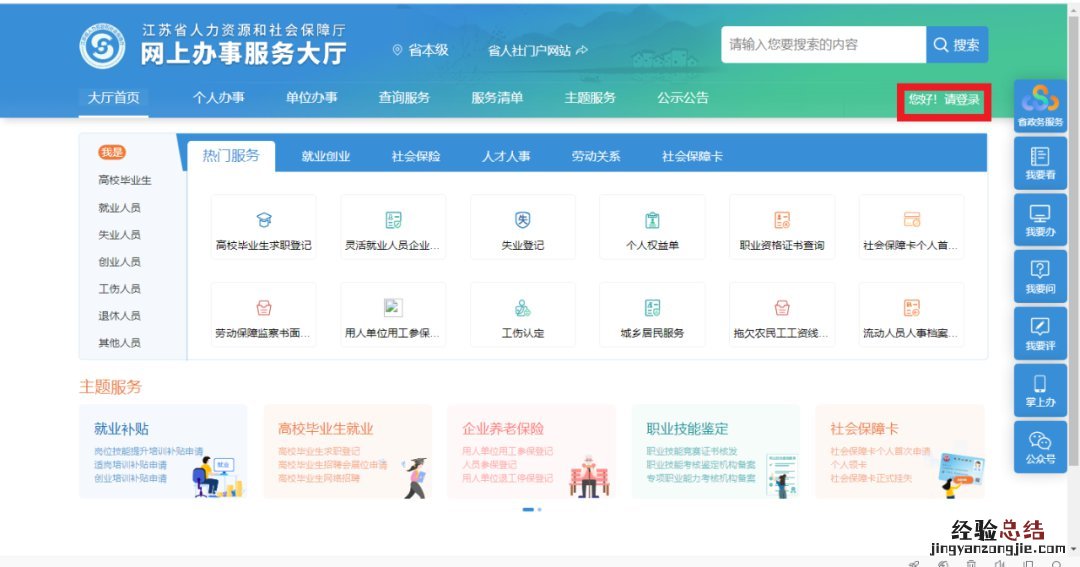The height and width of the screenshot is (567, 1080).
Task: Click the 城乡居民服务 icon
Action: pyautogui.click(x=652, y=309)
